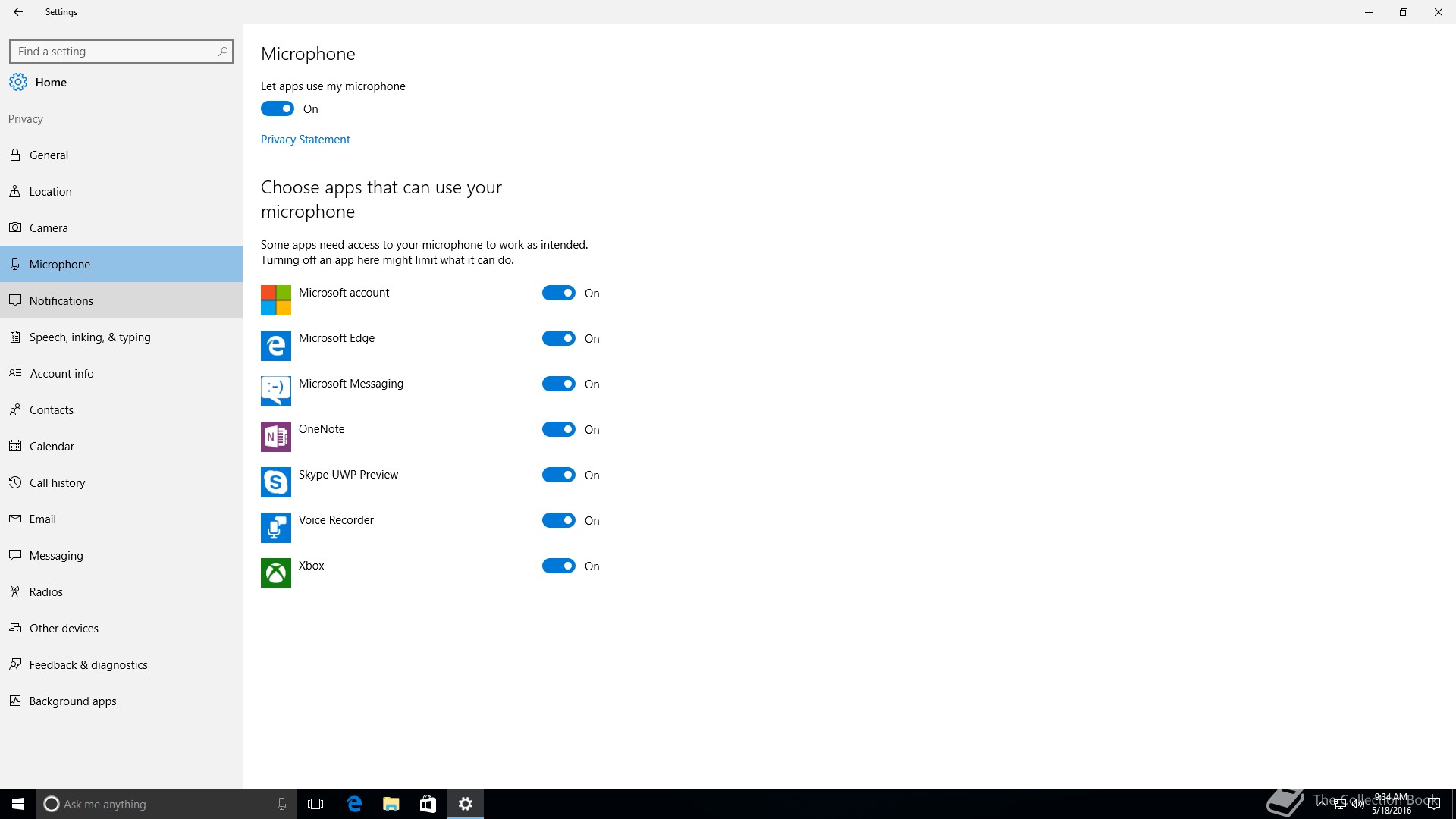Open the Action Center notification icon
This screenshot has height=819, width=1456.
pyautogui.click(x=1432, y=804)
